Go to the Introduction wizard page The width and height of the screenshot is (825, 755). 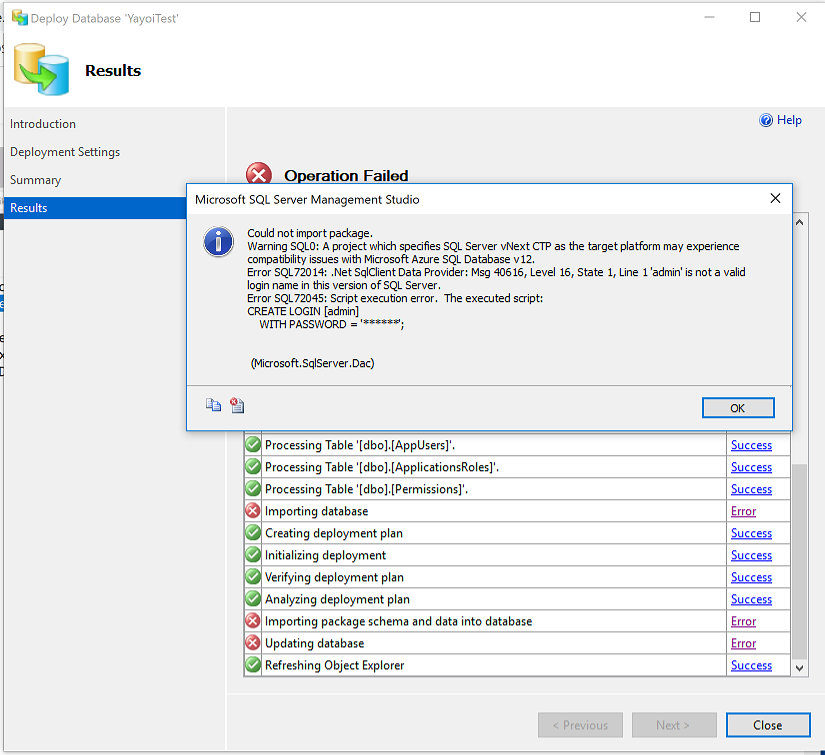(43, 124)
